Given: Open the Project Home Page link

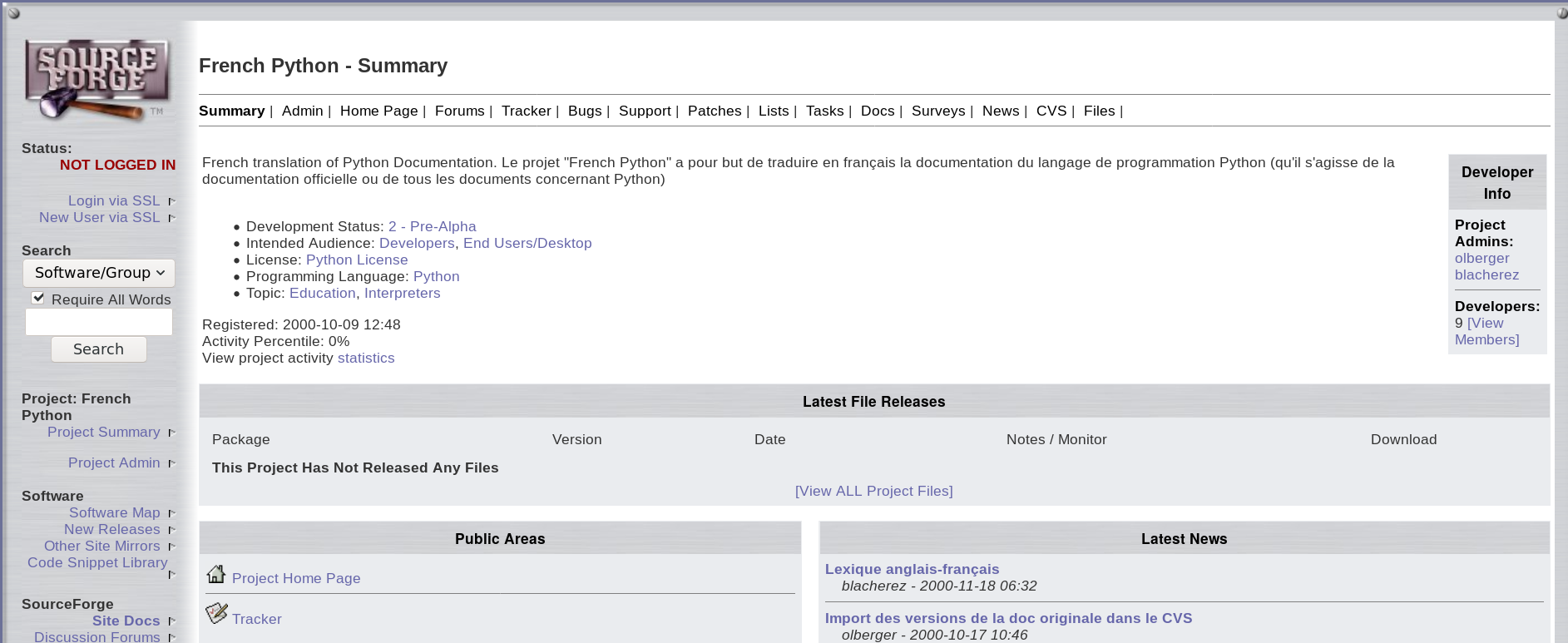Looking at the screenshot, I should [x=296, y=578].
